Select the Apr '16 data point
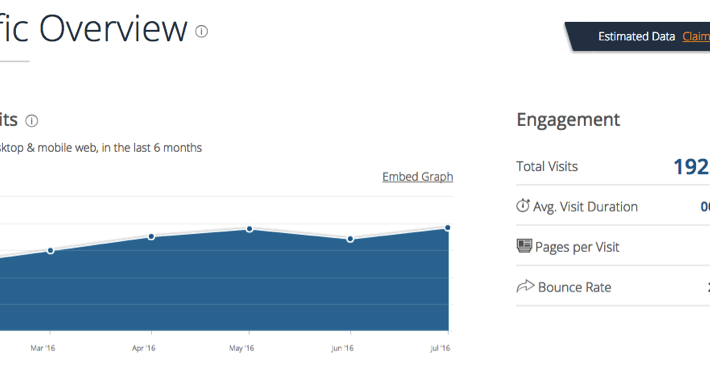The image size is (710, 368). point(151,237)
